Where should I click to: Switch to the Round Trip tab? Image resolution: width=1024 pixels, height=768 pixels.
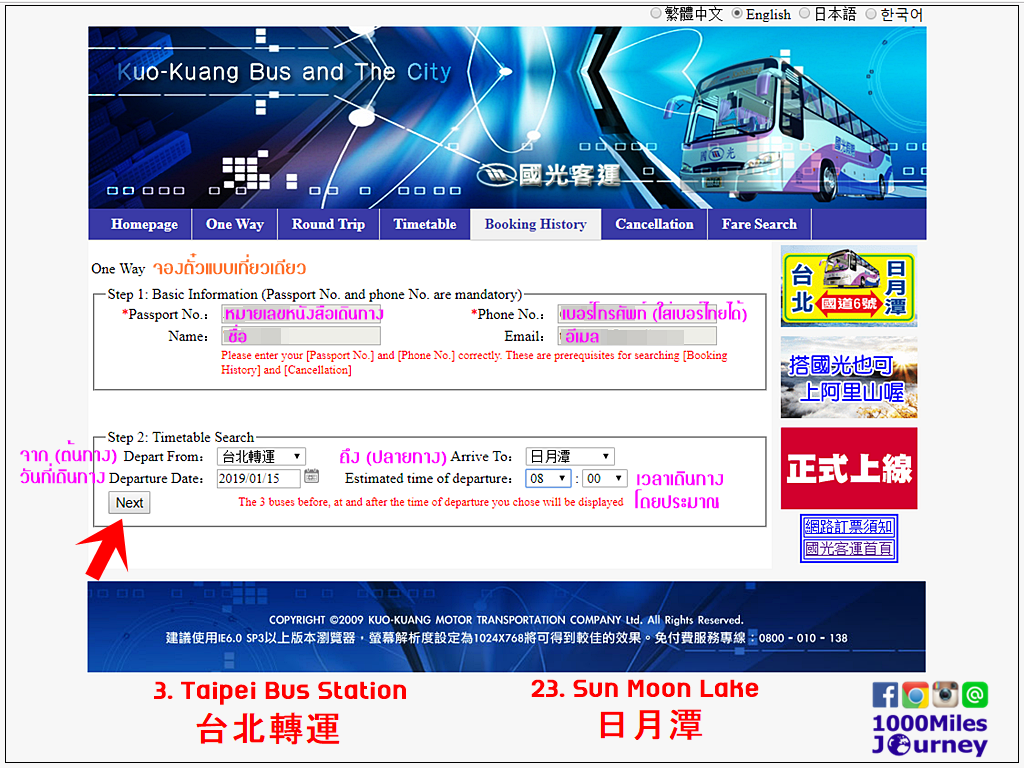coord(328,224)
